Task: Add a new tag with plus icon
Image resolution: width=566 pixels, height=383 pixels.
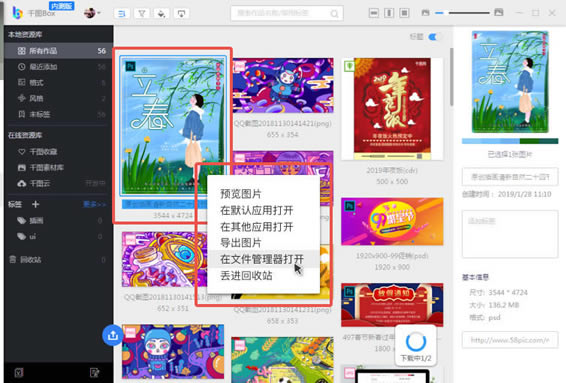Action: [35, 204]
